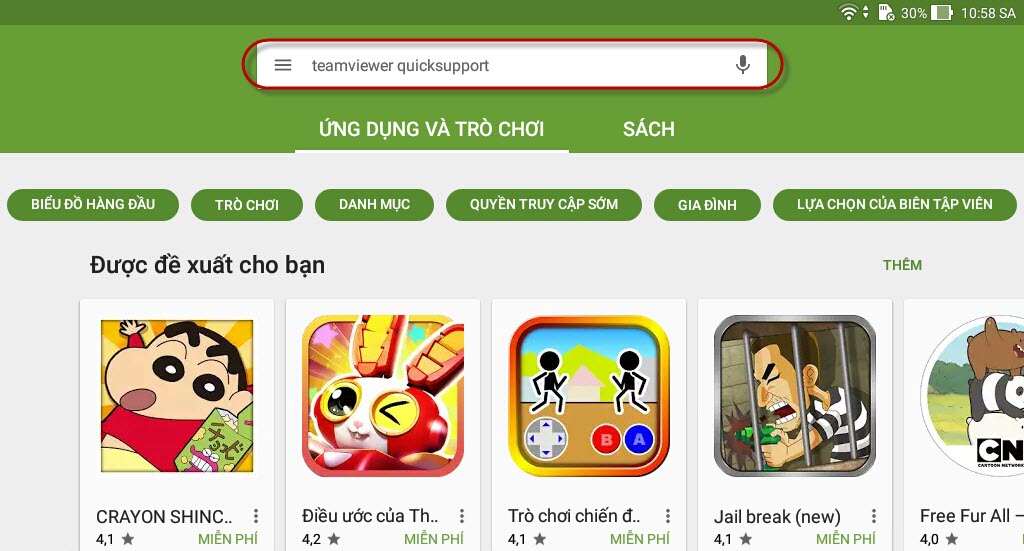Open the Jail break app thumbnail

(795, 396)
